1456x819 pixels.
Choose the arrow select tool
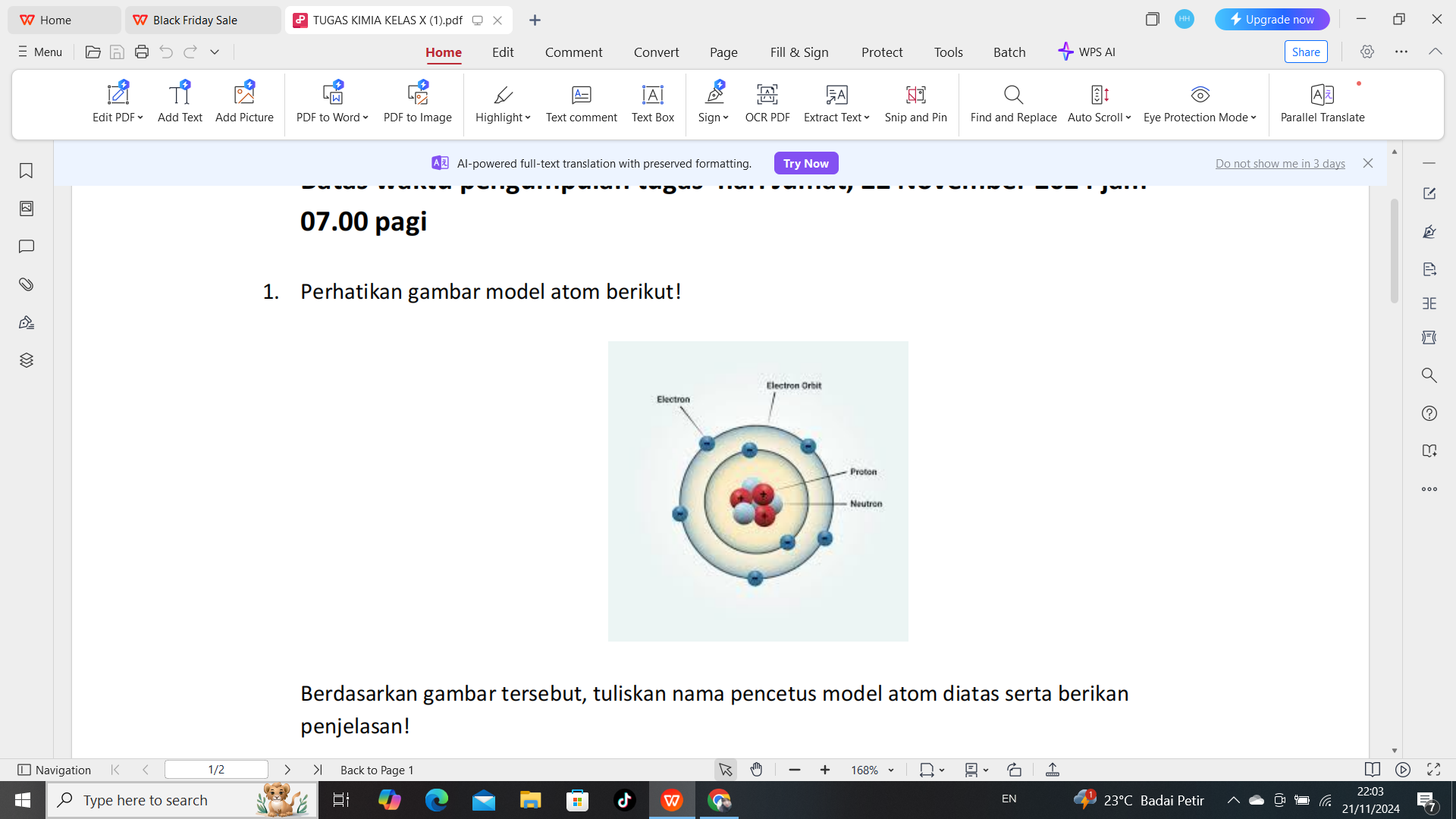coord(725,770)
